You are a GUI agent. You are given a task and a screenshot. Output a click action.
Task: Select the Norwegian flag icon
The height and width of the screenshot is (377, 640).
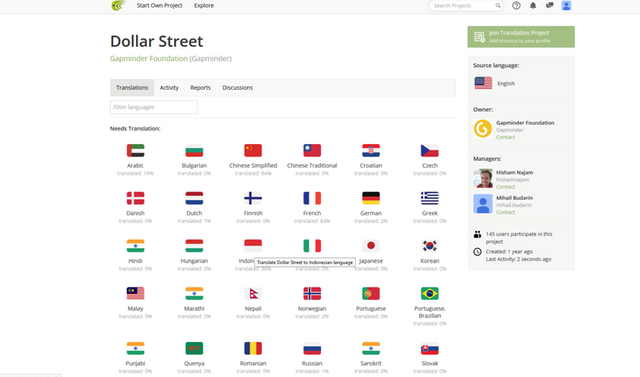(312, 293)
